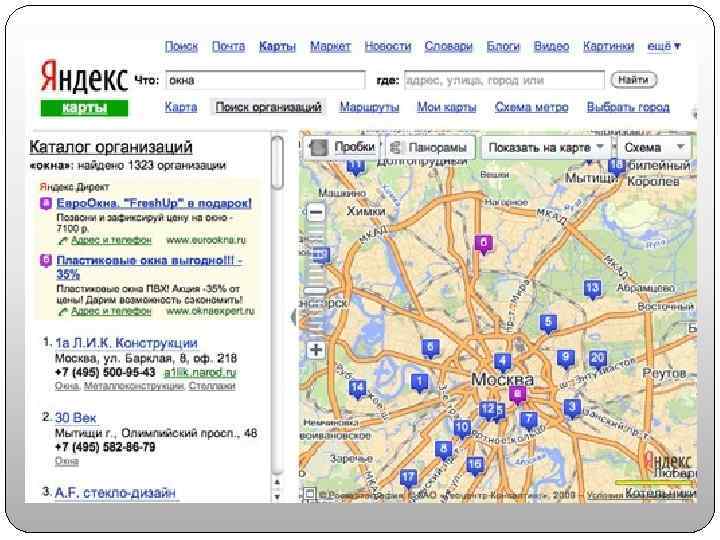Image resolution: width=720 pixels, height=540 pixels.
Task: Collapse the results panel with the divider handle
Action: click(294, 317)
